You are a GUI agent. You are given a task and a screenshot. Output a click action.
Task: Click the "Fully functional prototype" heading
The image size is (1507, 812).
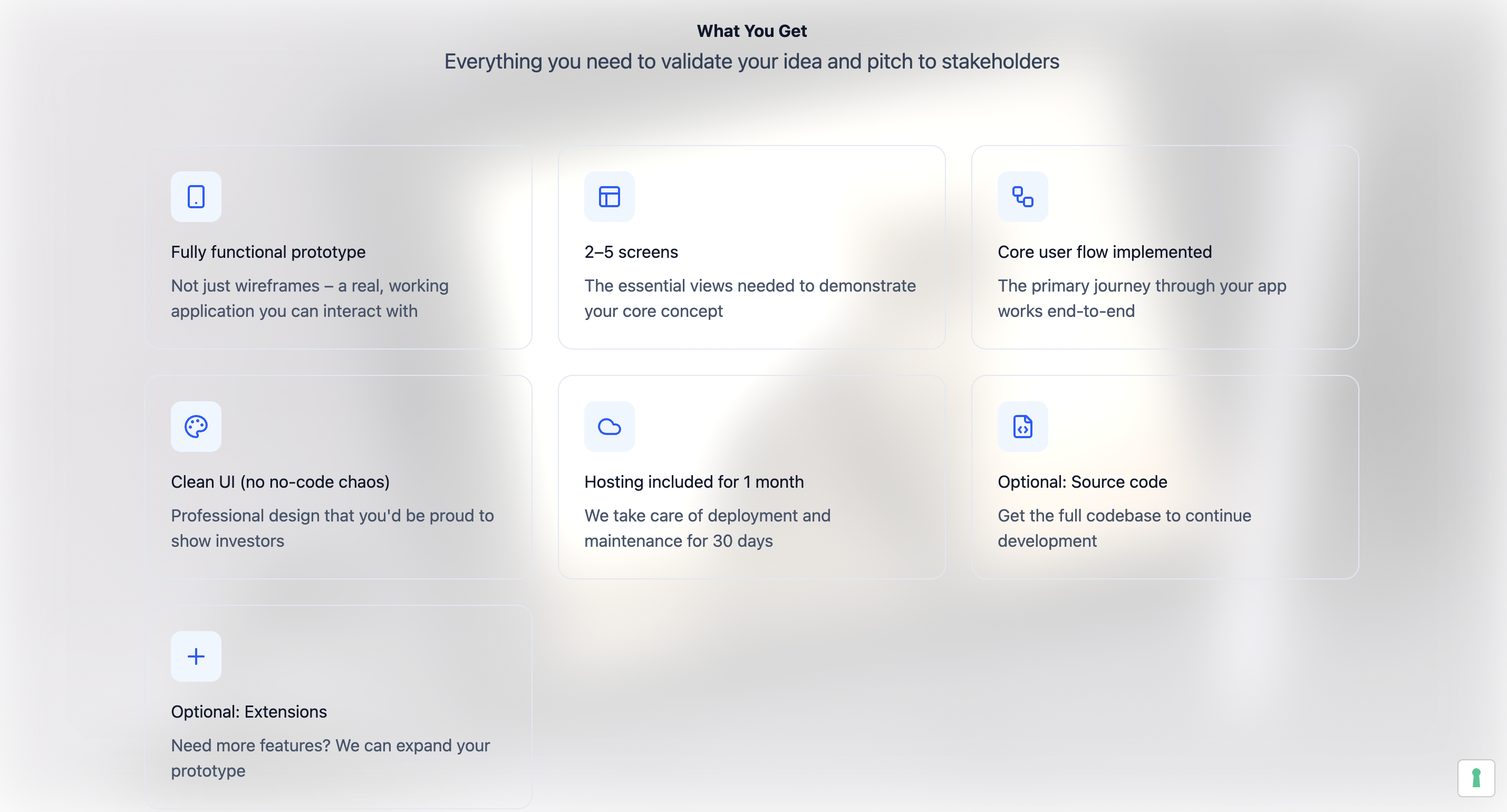coord(268,252)
